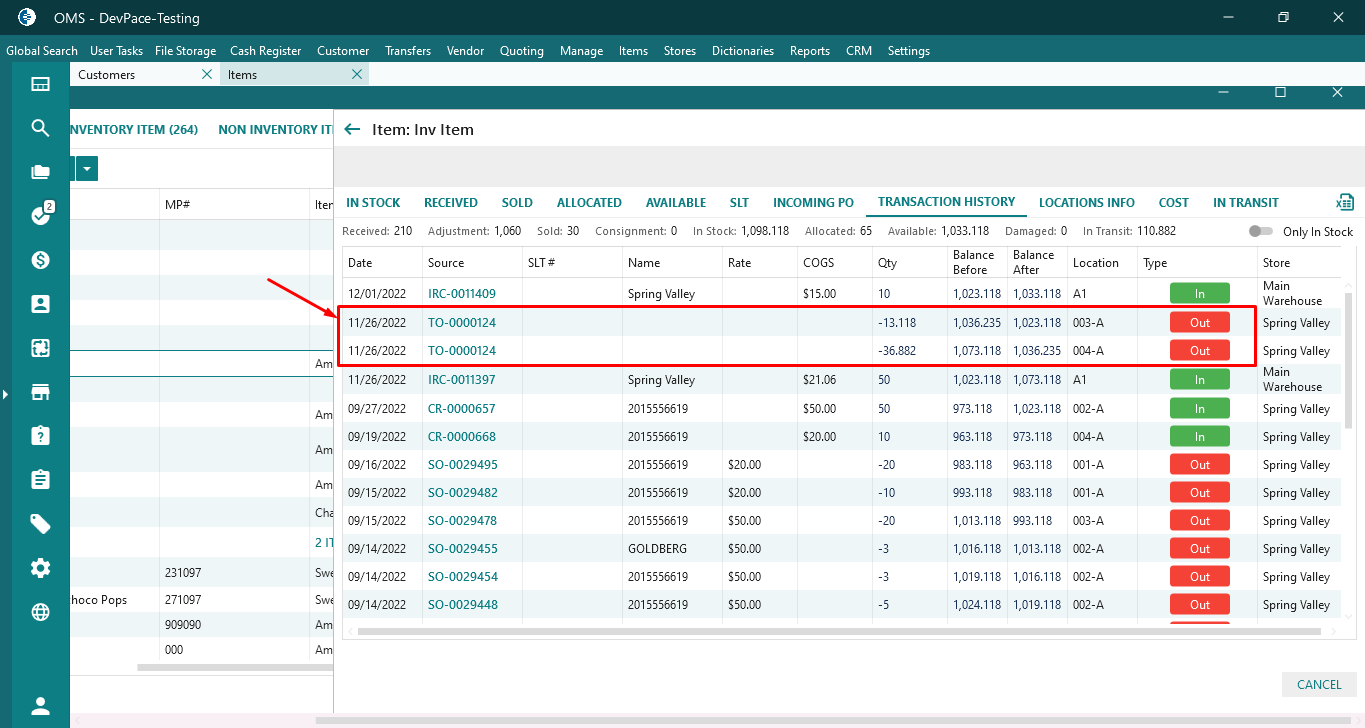Viewport: 1365px width, 728px height.
Task: Open the globe icon in sidebar
Action: [40, 612]
